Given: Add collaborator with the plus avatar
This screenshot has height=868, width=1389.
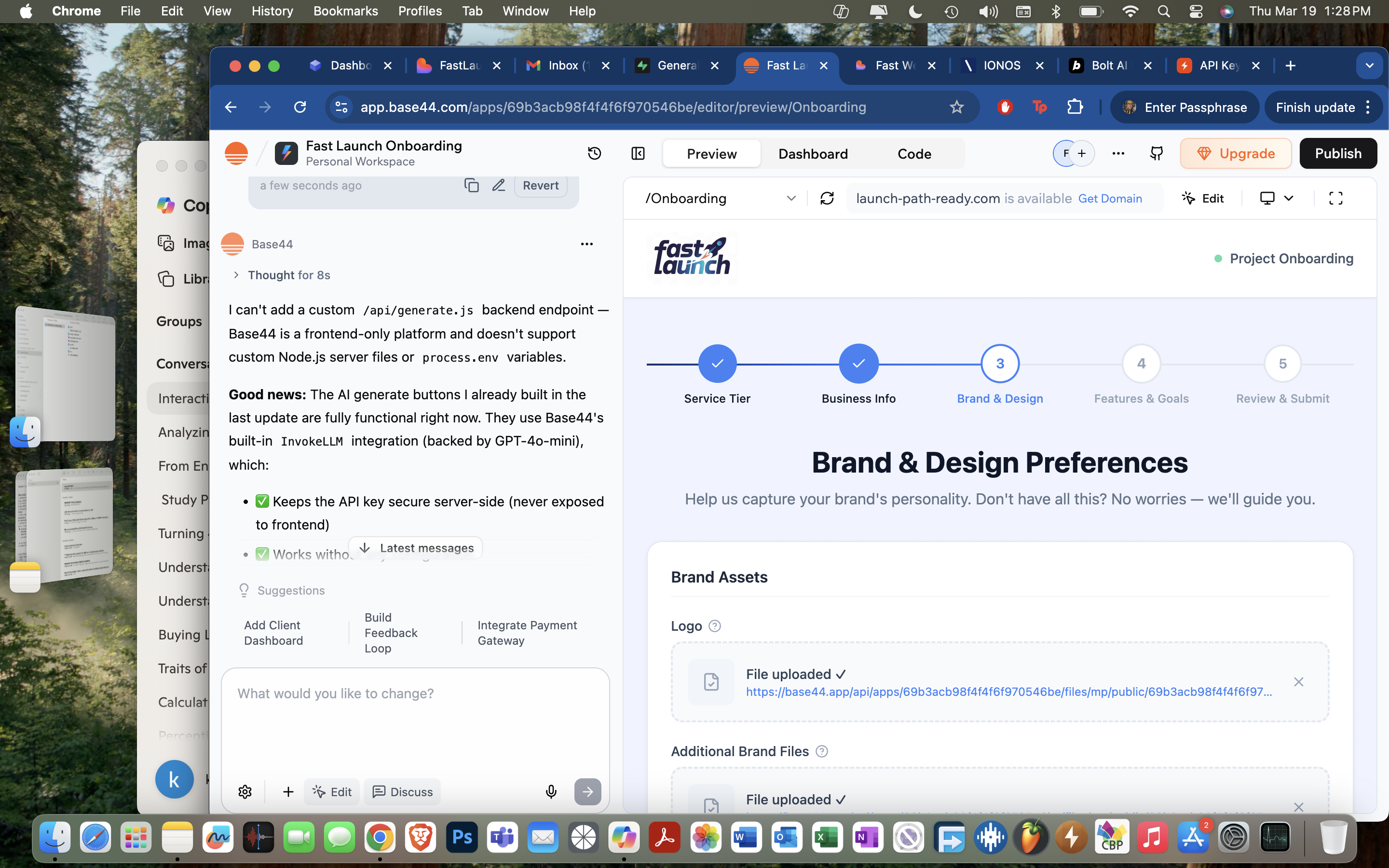Looking at the screenshot, I should 1082,153.
